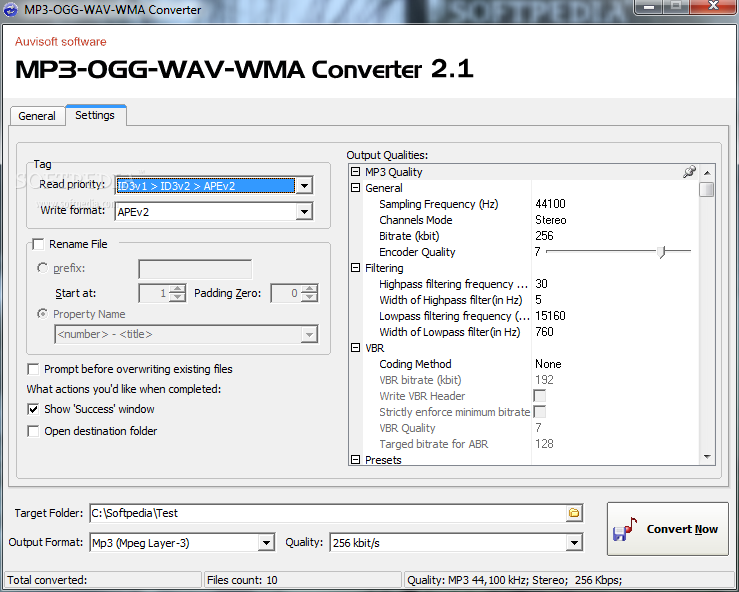Click the Auvisoft software link

(x=60, y=41)
